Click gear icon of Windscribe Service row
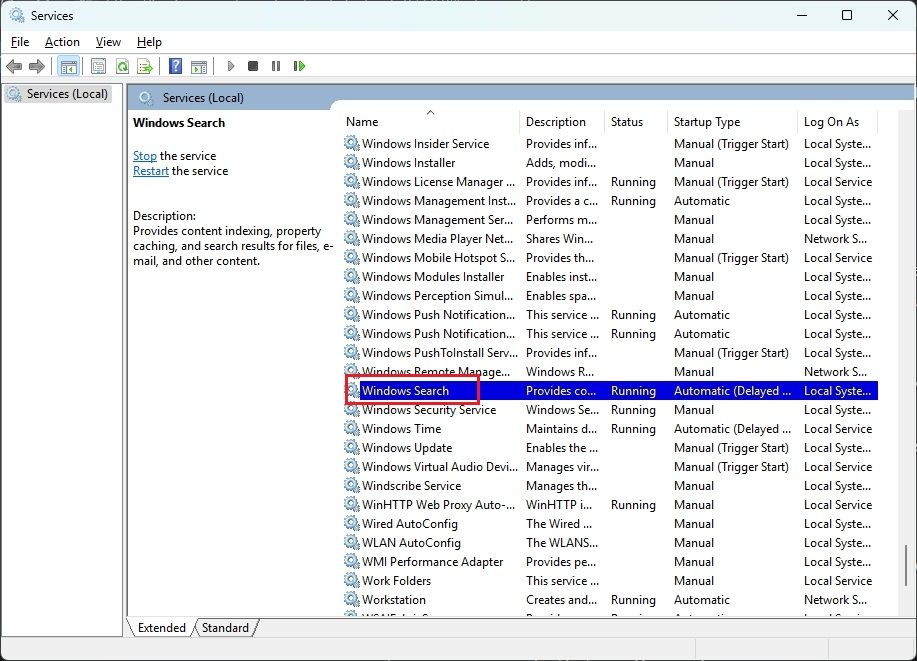 tap(351, 486)
